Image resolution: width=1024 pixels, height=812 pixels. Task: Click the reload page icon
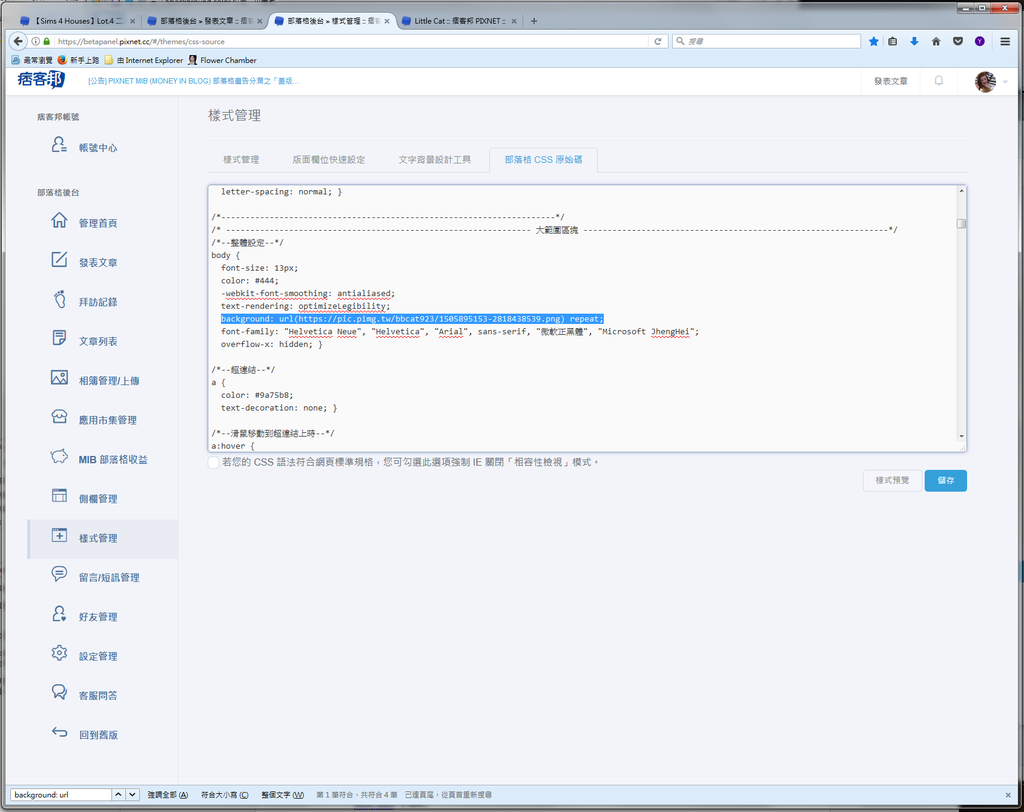(x=658, y=41)
